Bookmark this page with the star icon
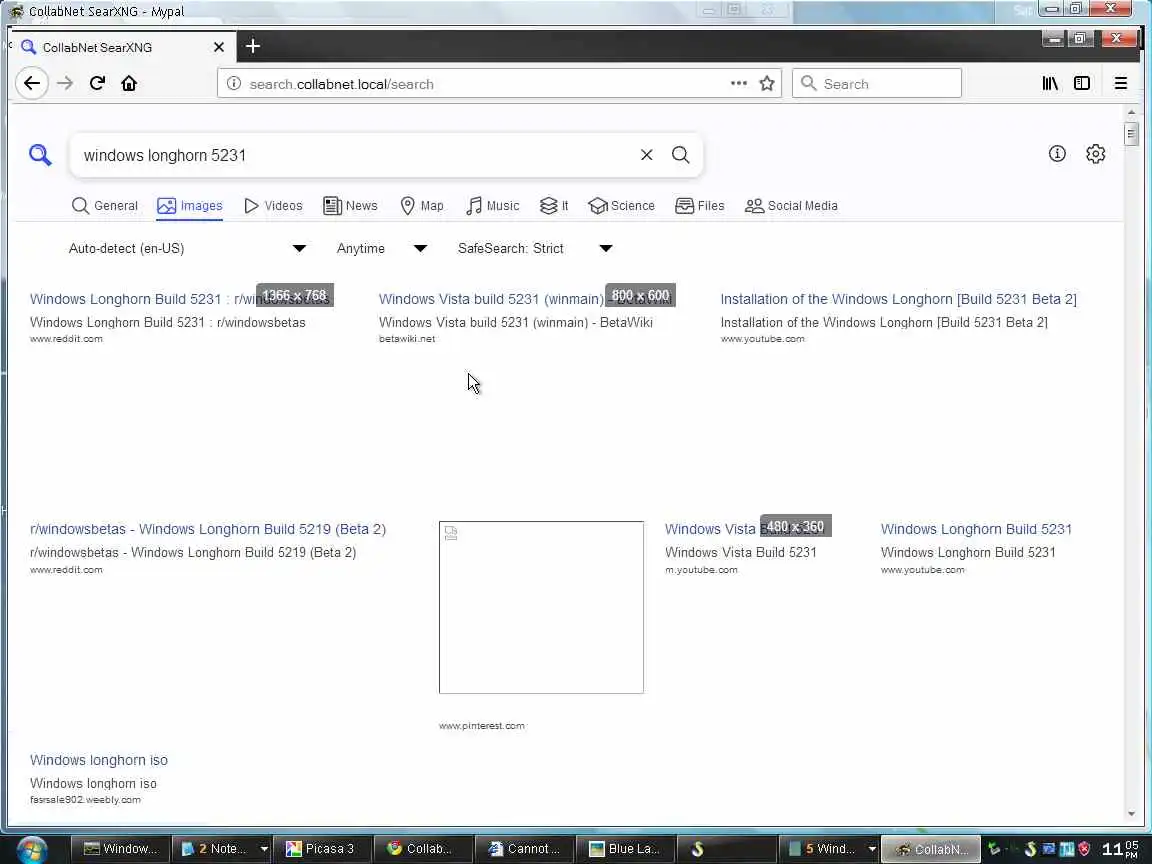 (x=767, y=83)
